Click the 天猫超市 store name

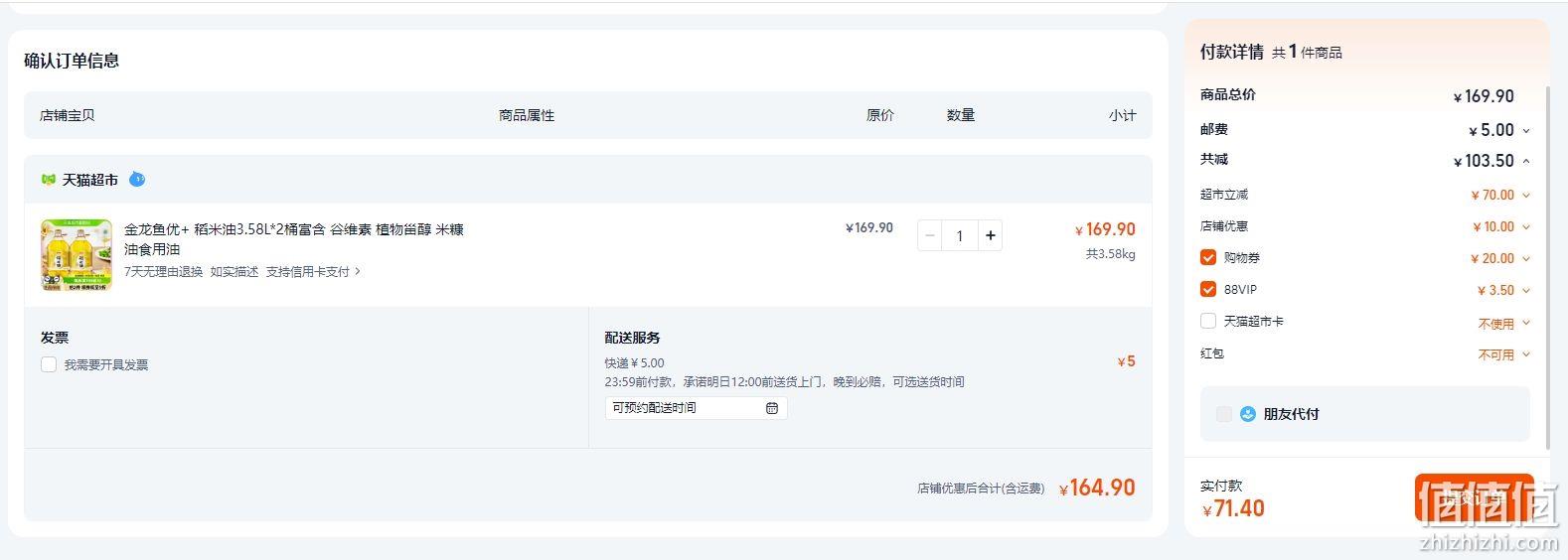[x=90, y=180]
